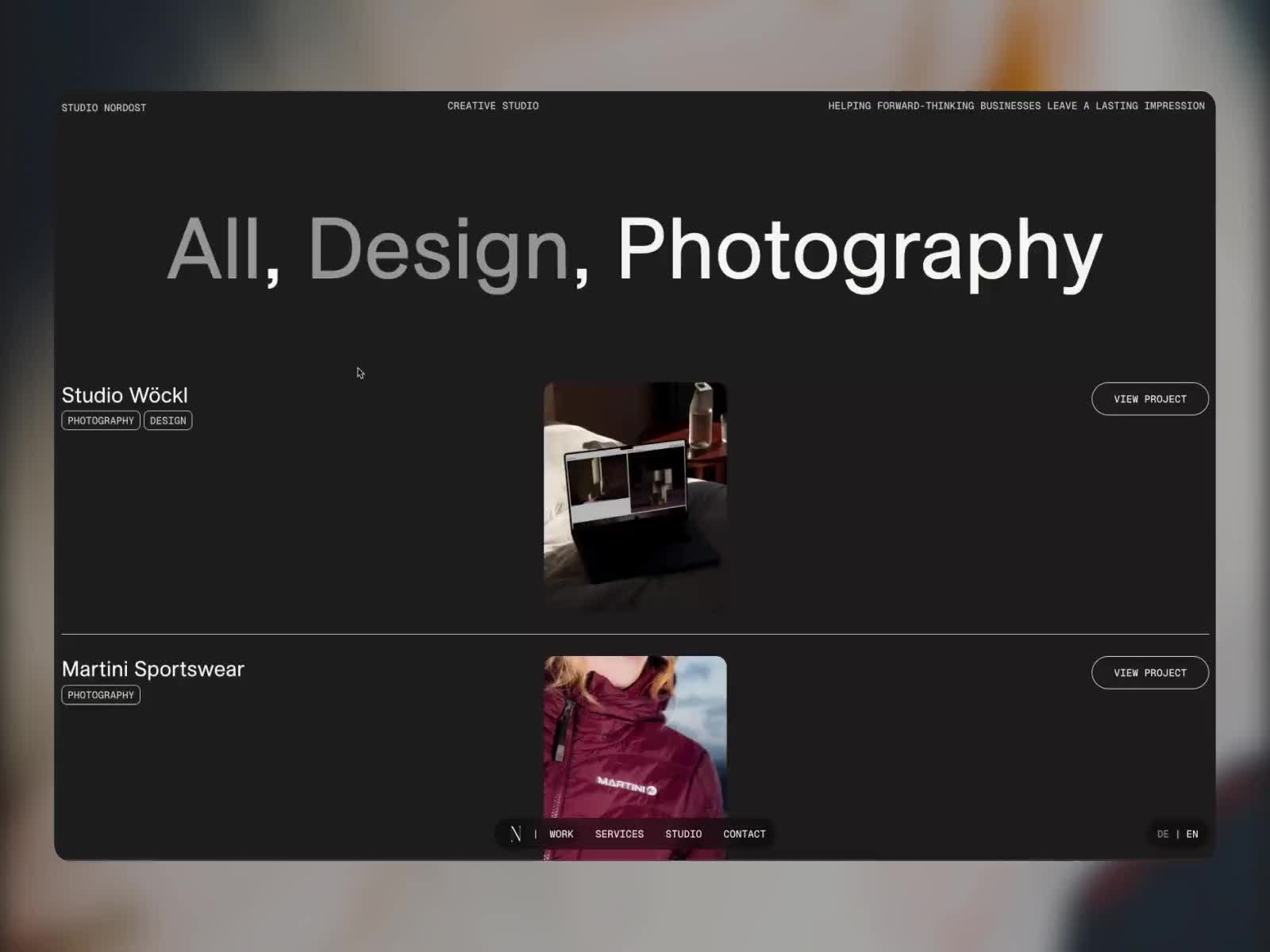1270x952 pixels.
Task: Go to Services in bottom navigation
Action: 619,834
